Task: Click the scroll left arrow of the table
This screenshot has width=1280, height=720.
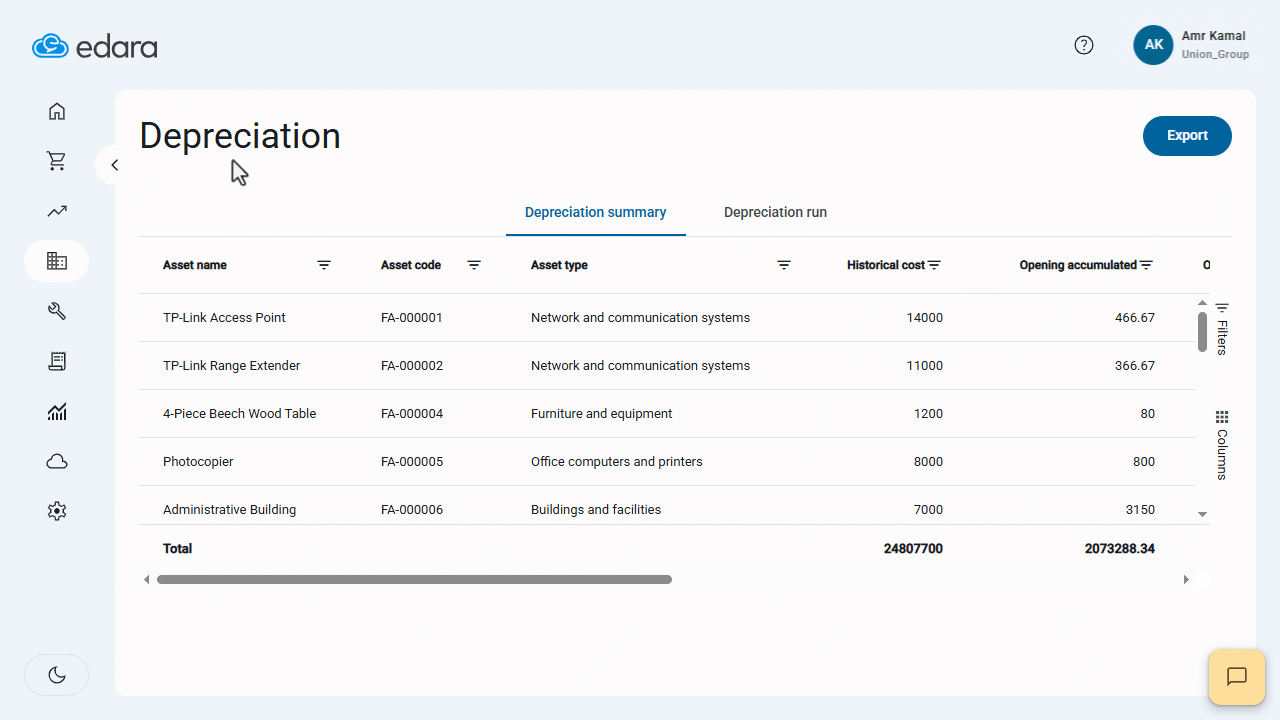Action: tap(147, 579)
